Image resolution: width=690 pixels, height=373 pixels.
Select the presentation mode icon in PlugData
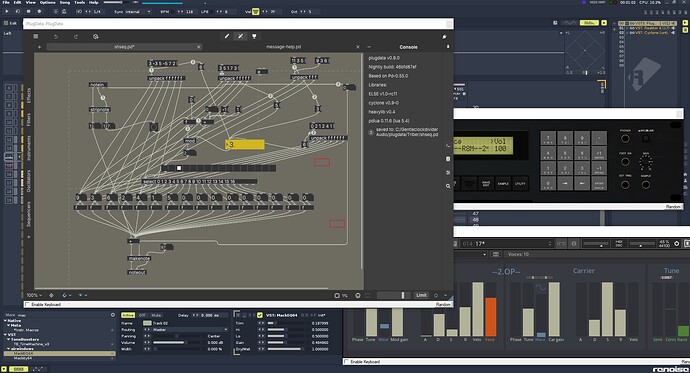click(254, 37)
